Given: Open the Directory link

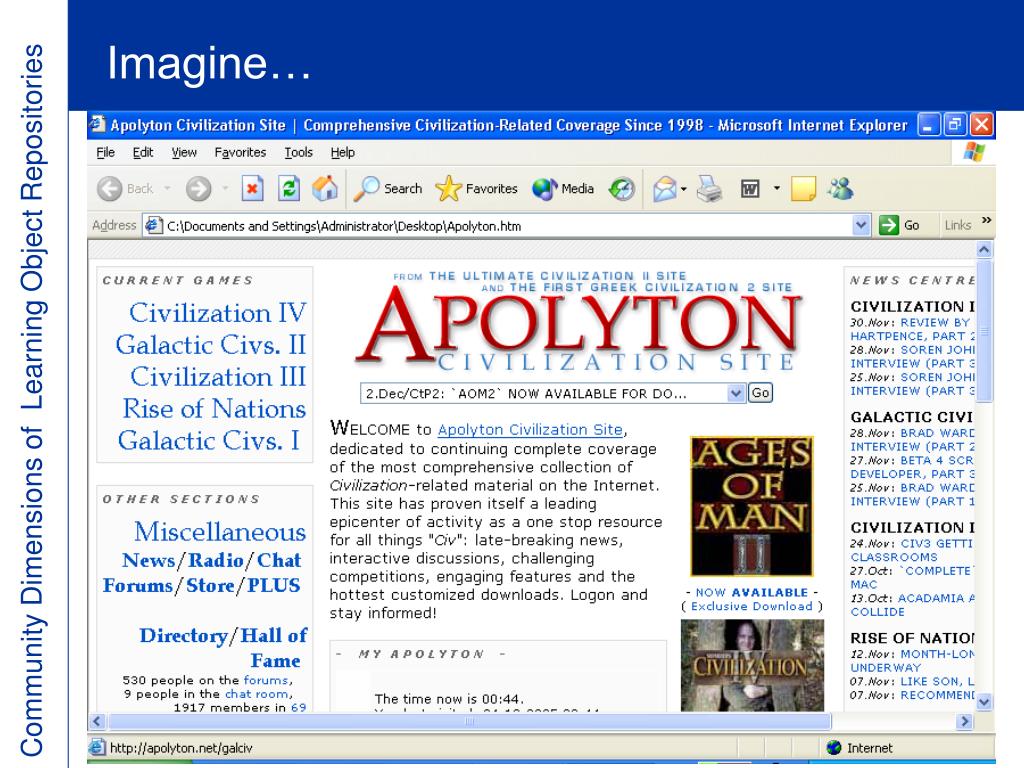Looking at the screenshot, I should (x=183, y=635).
